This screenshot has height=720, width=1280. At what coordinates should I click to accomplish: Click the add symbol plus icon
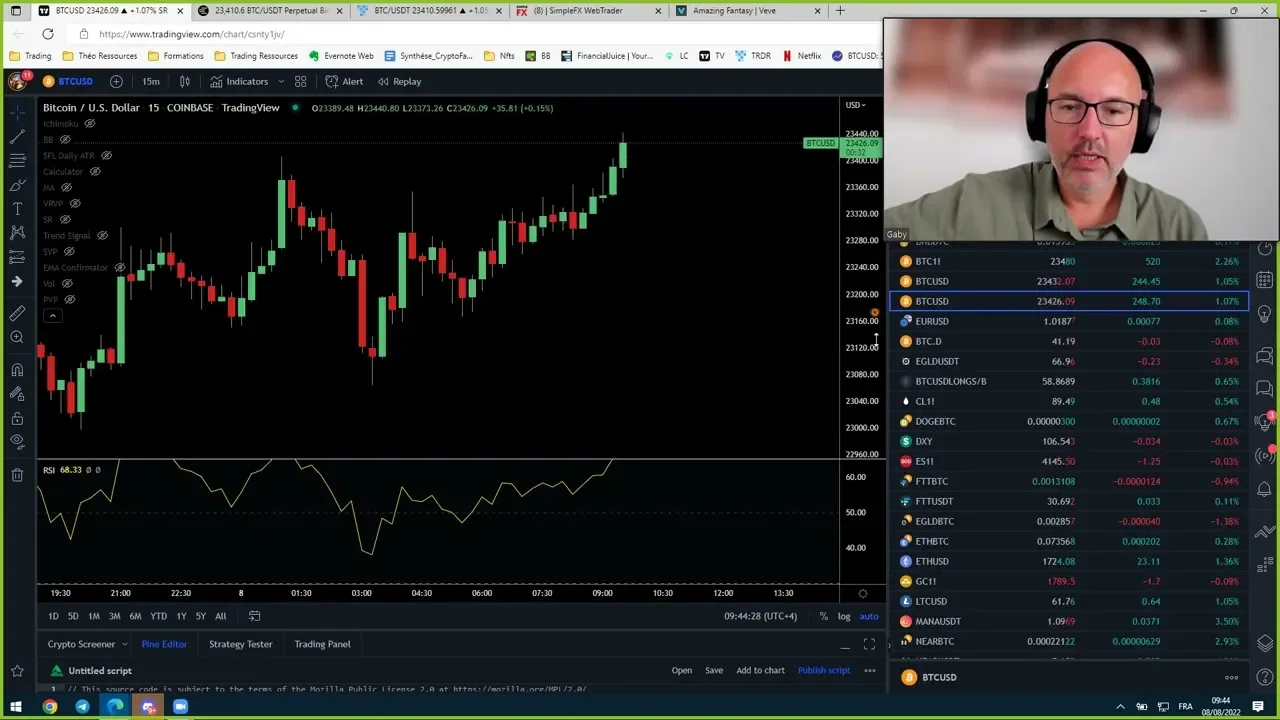[116, 81]
